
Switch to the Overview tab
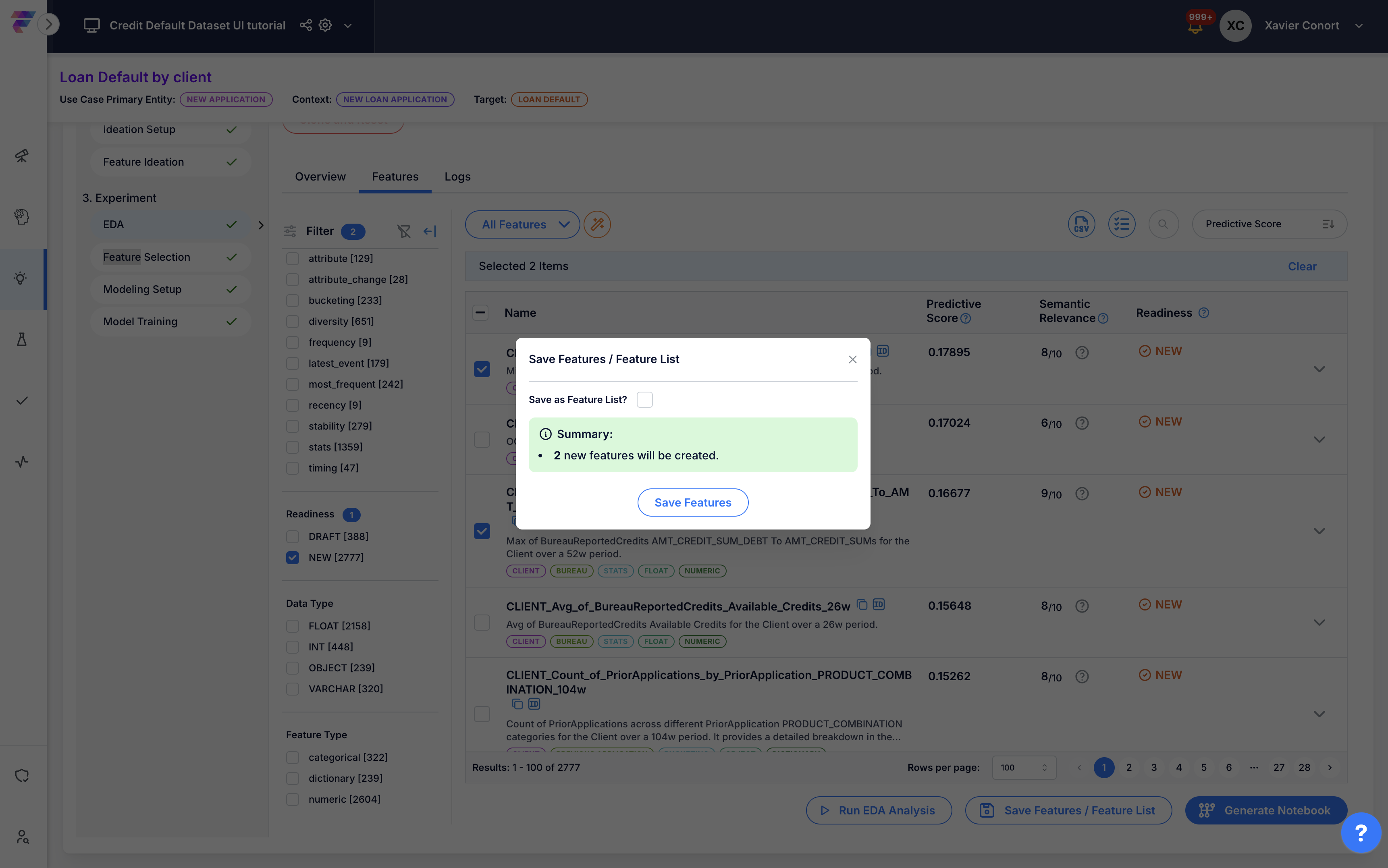(x=320, y=177)
